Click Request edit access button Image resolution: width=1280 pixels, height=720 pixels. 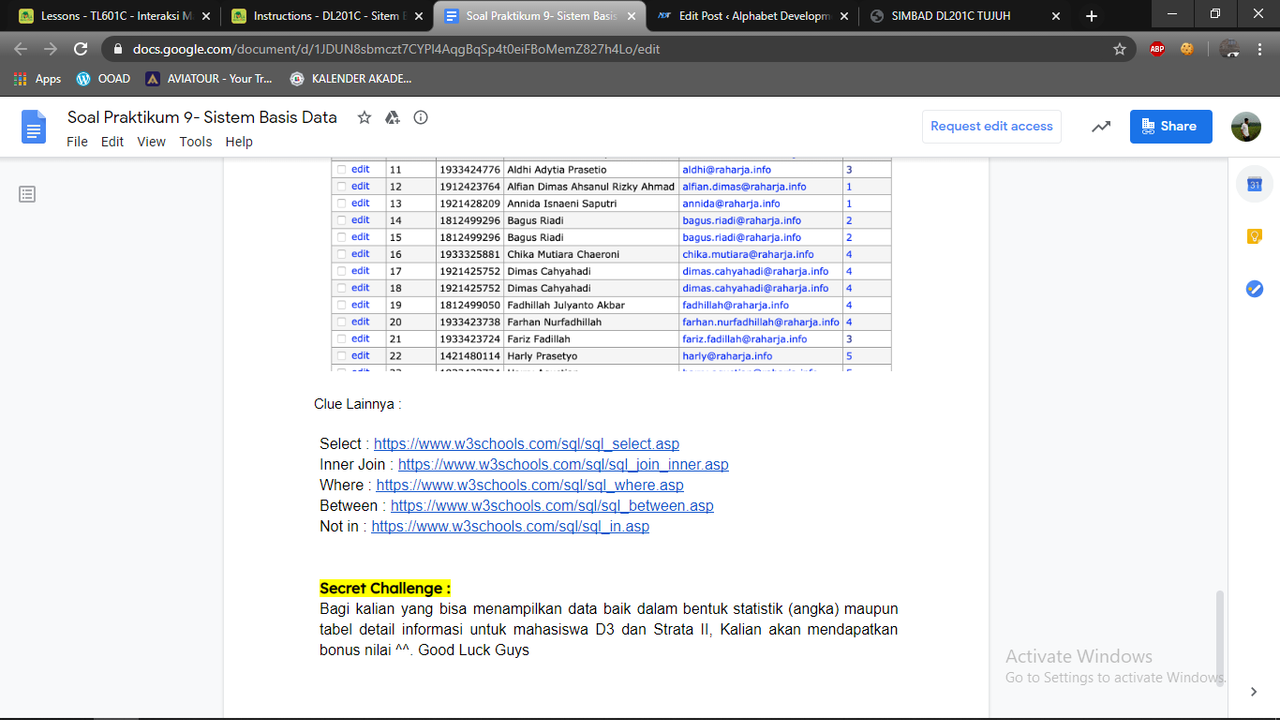click(x=991, y=126)
